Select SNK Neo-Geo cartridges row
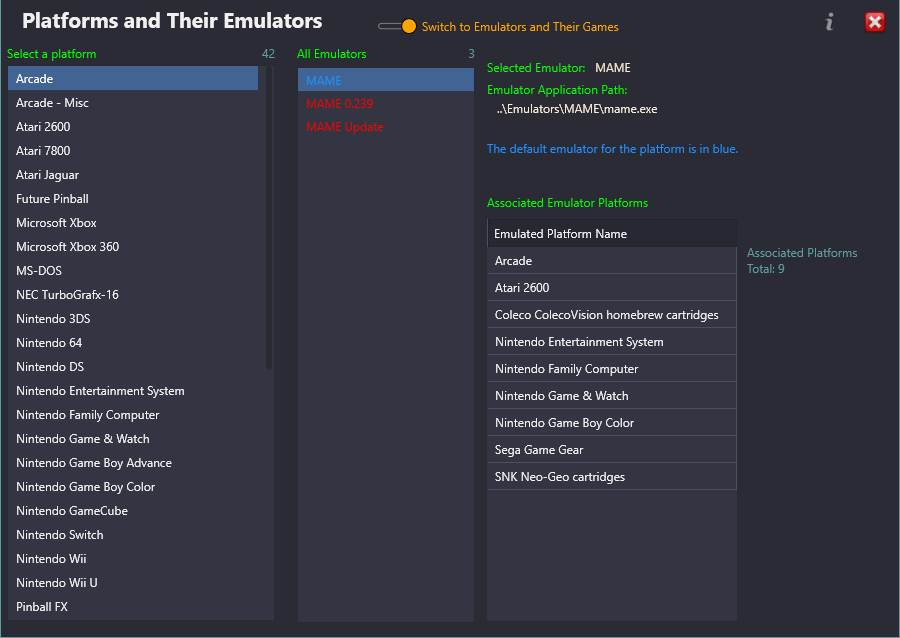The image size is (900, 638). 612,477
